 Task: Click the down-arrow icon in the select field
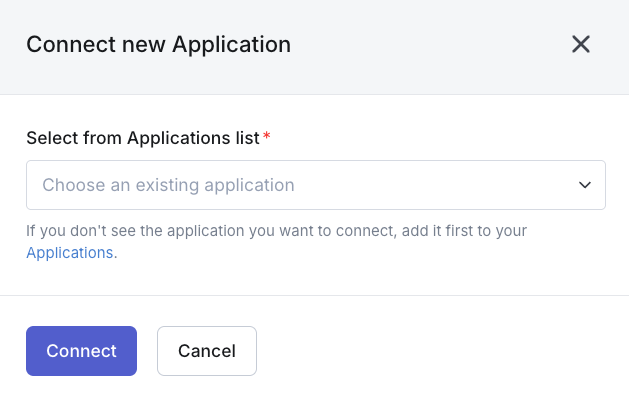pos(585,185)
